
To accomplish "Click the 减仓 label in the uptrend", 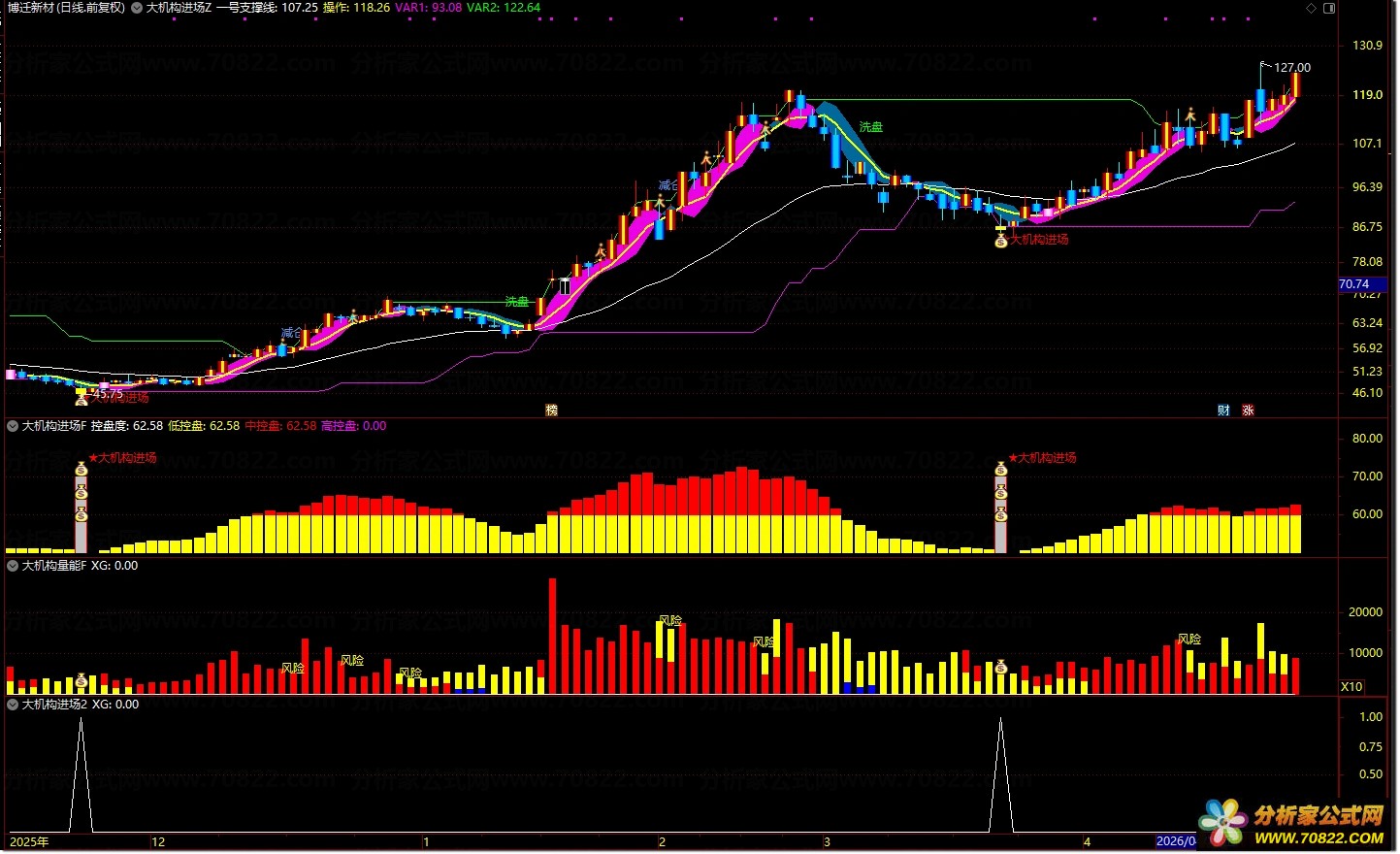I will [667, 185].
